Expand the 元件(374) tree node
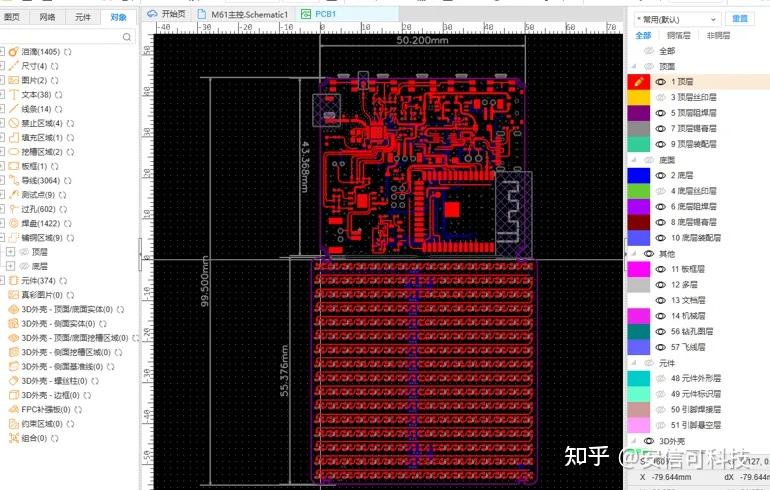Viewport: 770px width, 490px height. [2, 280]
